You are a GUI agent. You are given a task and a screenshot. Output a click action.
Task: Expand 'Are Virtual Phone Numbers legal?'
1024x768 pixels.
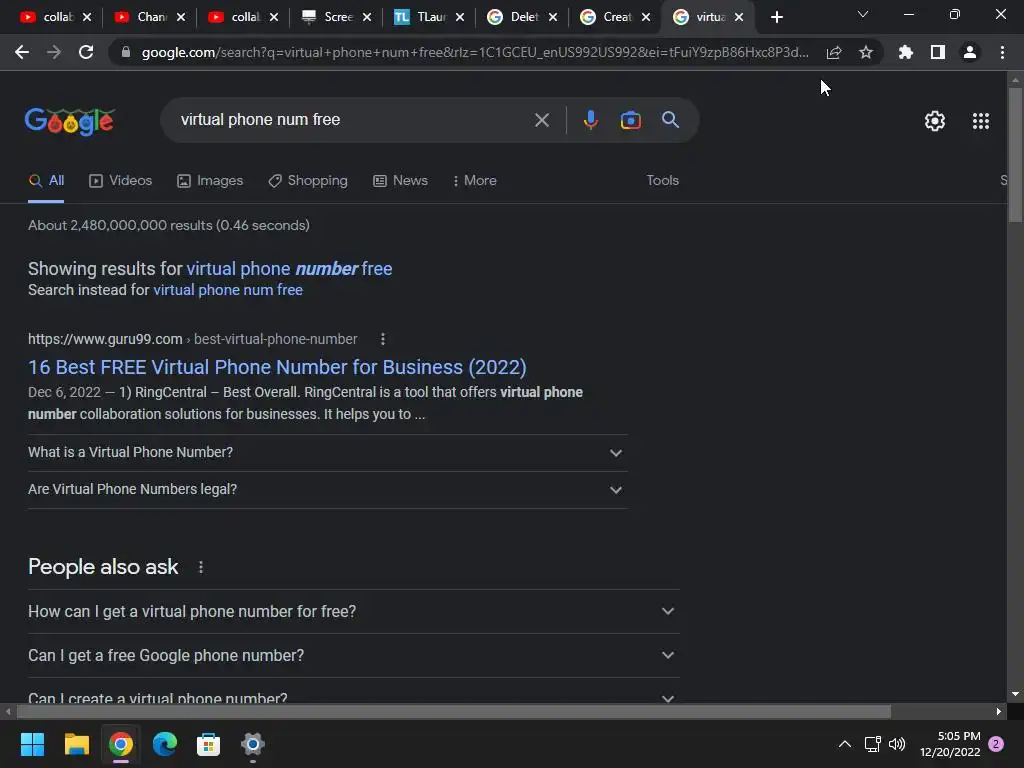[x=327, y=490]
